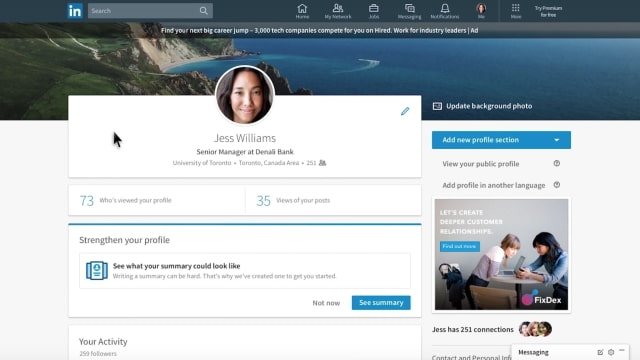Dismiss with Not now
Screen dimensions: 640x360
pyautogui.click(x=326, y=303)
